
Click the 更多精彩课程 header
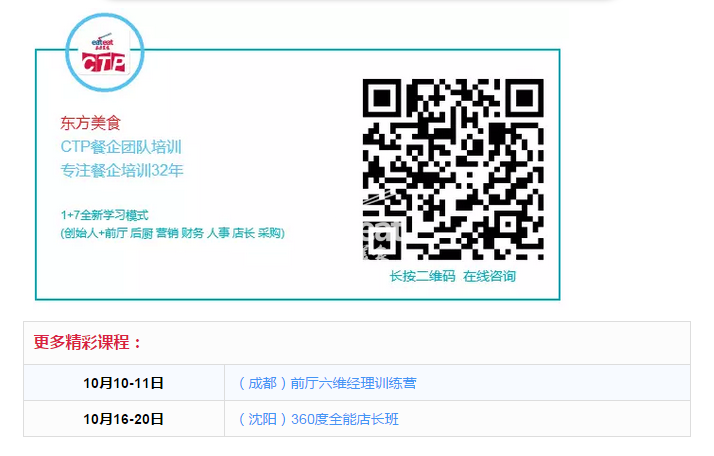pos(87,343)
